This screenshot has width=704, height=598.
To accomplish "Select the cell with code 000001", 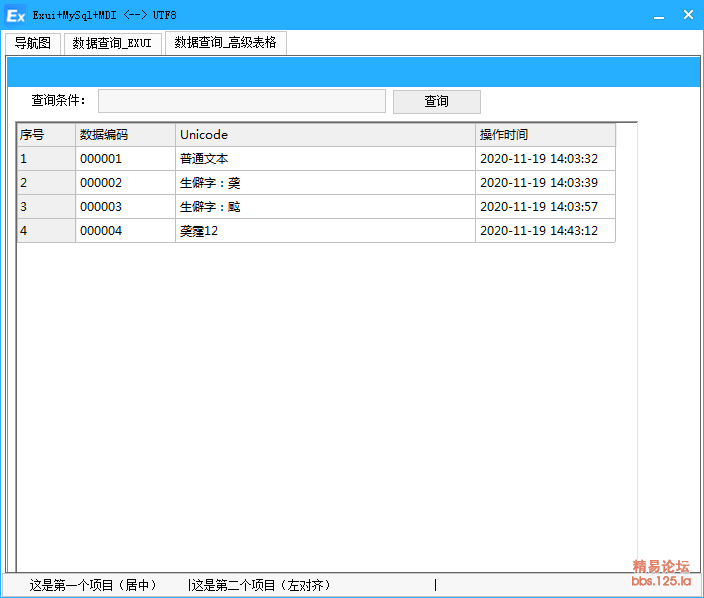I will [125, 159].
